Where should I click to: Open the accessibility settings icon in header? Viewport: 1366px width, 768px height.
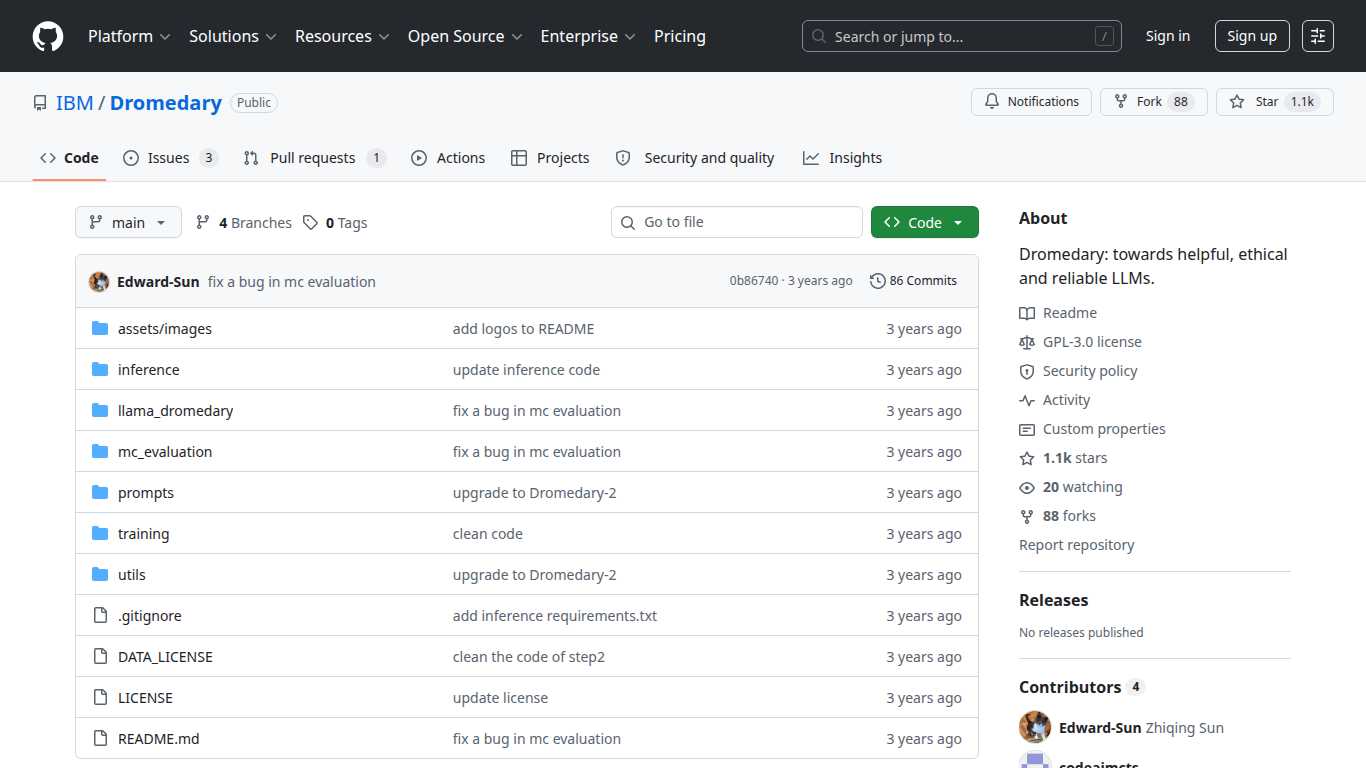pyautogui.click(x=1318, y=36)
